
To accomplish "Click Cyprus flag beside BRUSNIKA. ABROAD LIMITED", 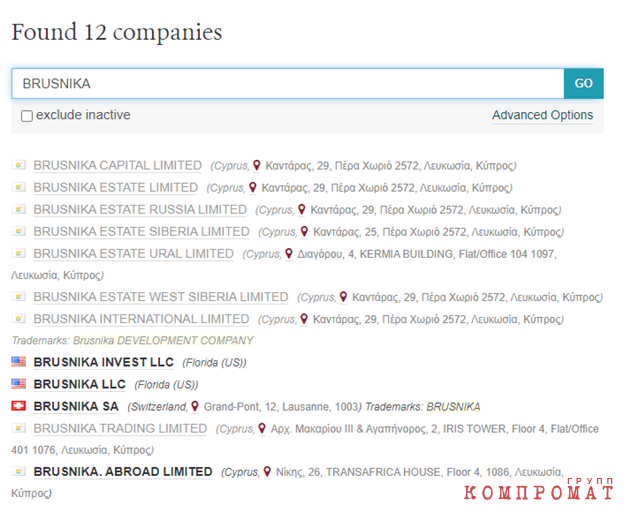I will pos(18,471).
